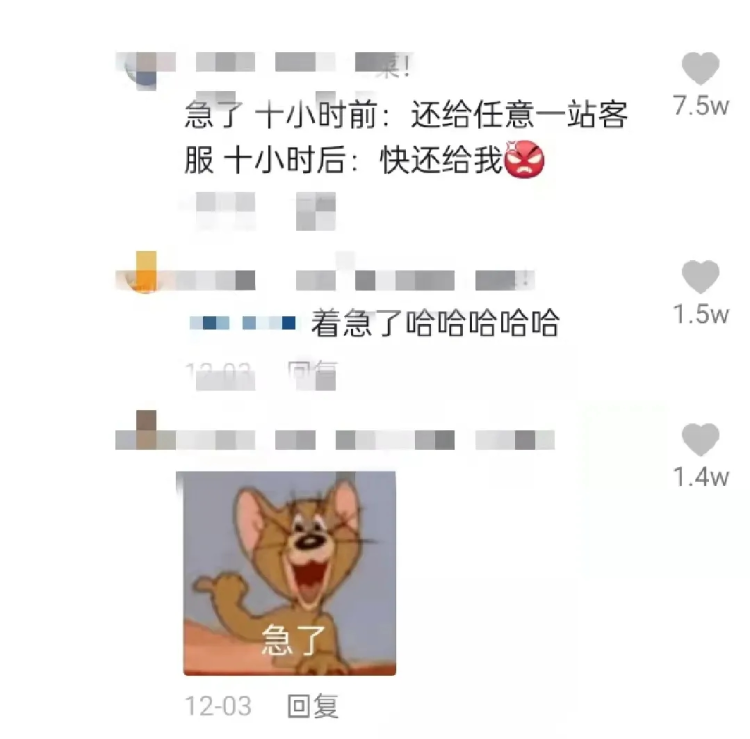Screen dimensions: 750x739
Task: Click 回复 under the Jerry meme
Action: [313, 706]
